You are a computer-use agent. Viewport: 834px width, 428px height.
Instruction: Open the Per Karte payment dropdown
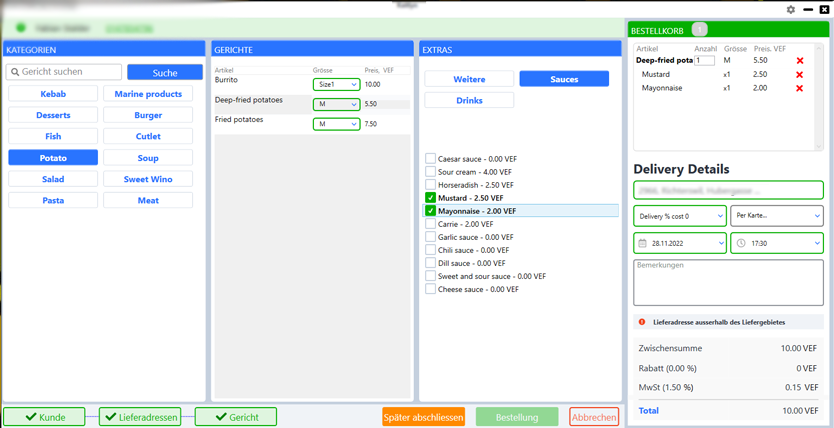click(x=777, y=215)
